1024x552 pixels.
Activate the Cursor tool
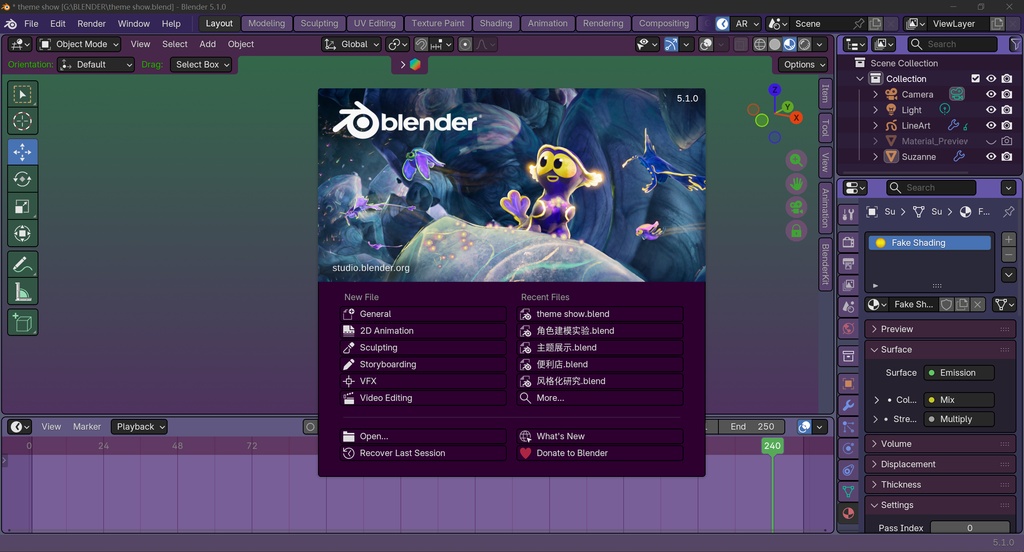(22, 122)
